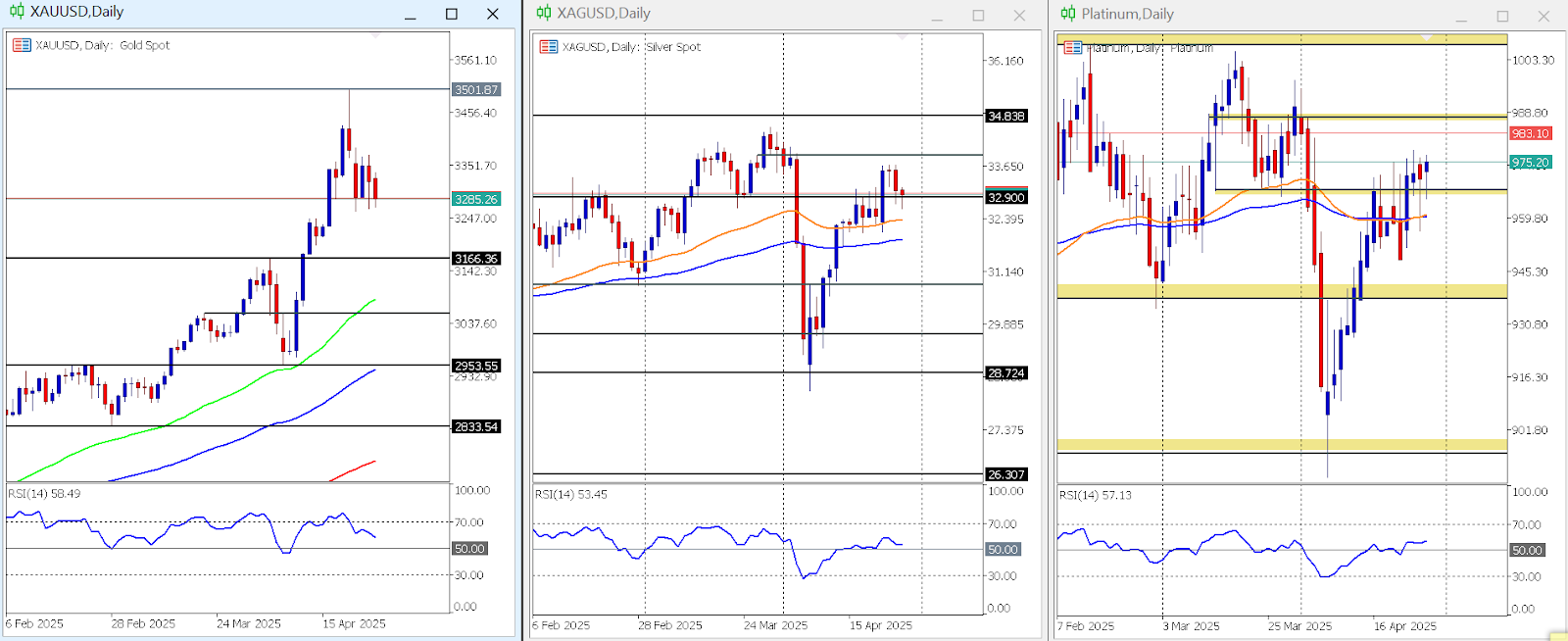Image resolution: width=1568 pixels, height=641 pixels.
Task: Click the 3166.36 horizontal line label
Action: [476, 259]
